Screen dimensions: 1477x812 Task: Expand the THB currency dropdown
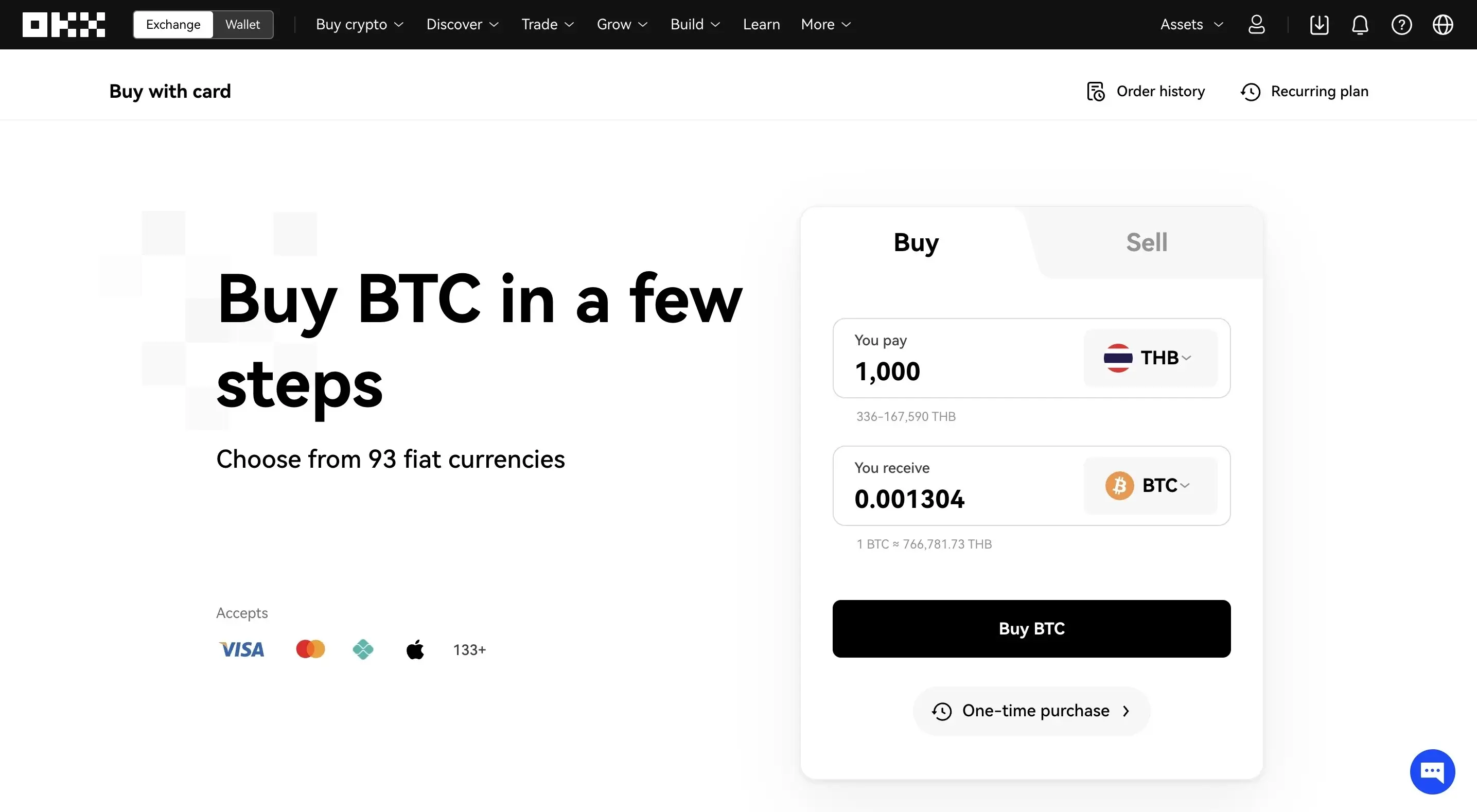pyautogui.click(x=1150, y=358)
